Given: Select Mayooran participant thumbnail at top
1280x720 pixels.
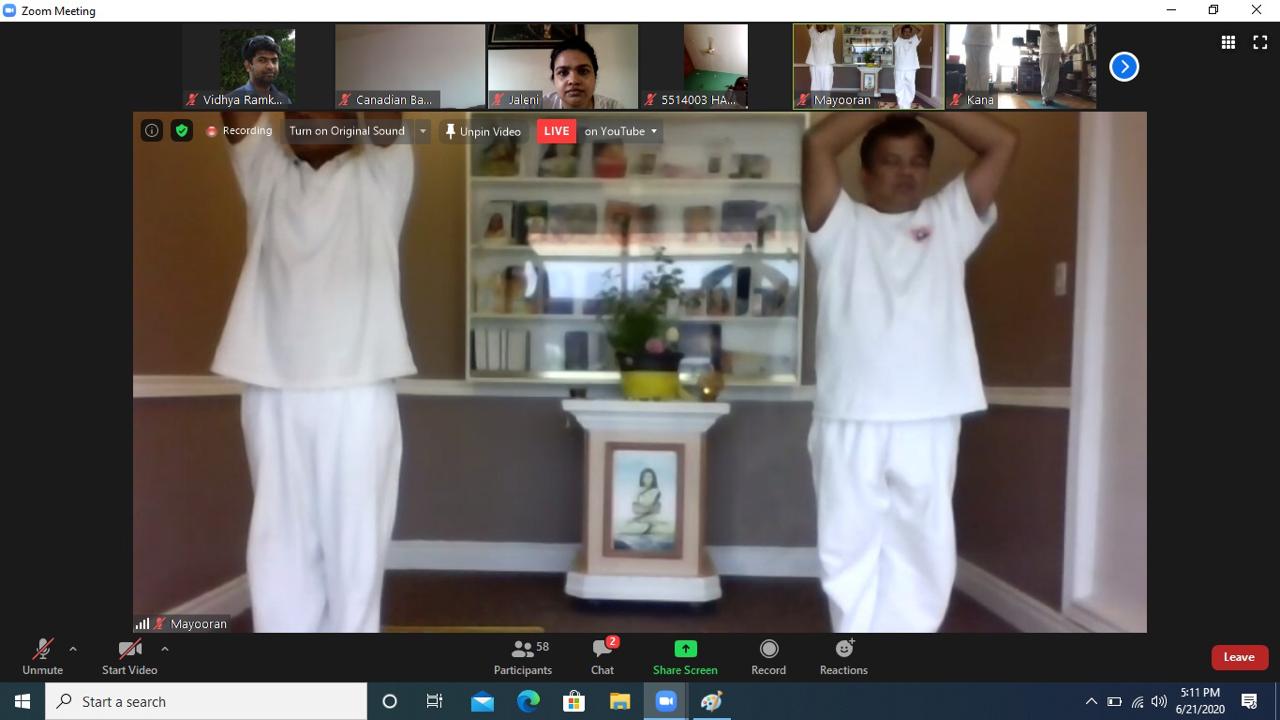Looking at the screenshot, I should (x=869, y=66).
